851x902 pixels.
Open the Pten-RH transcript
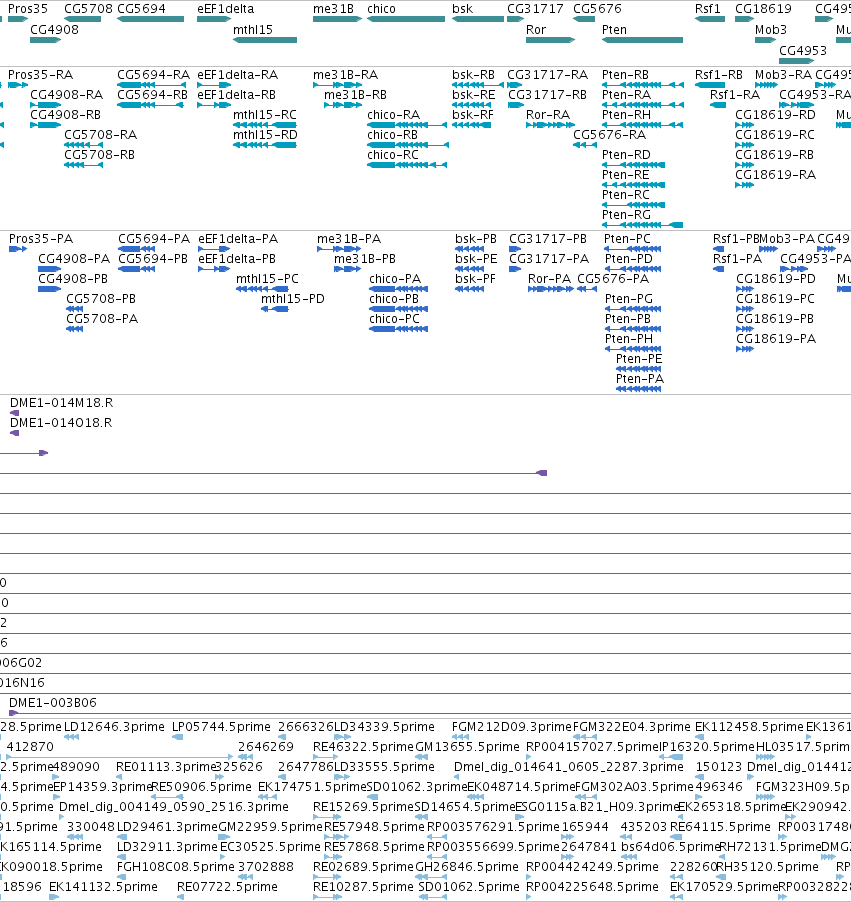(x=627, y=115)
